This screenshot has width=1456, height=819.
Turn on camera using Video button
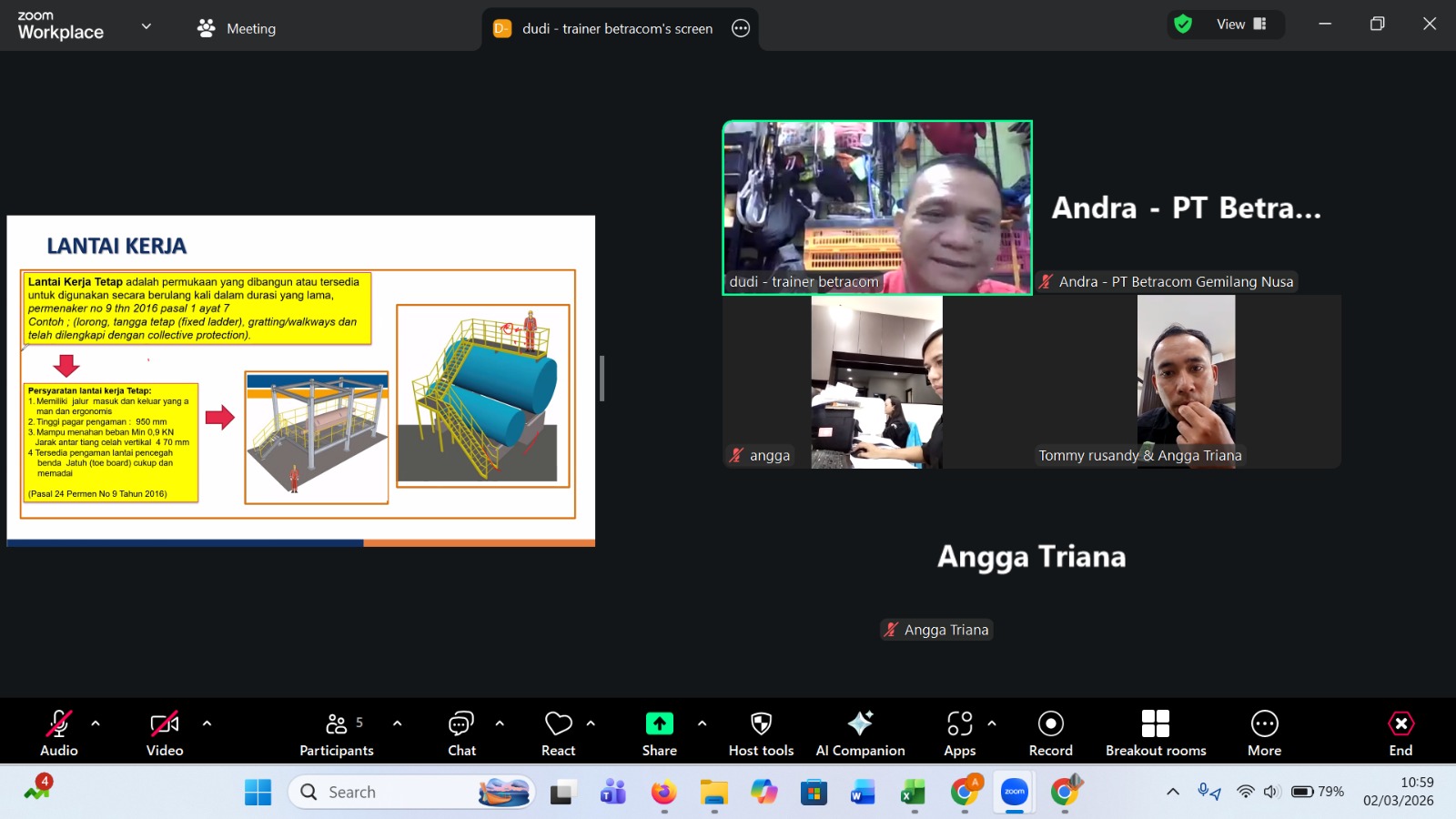(x=165, y=733)
